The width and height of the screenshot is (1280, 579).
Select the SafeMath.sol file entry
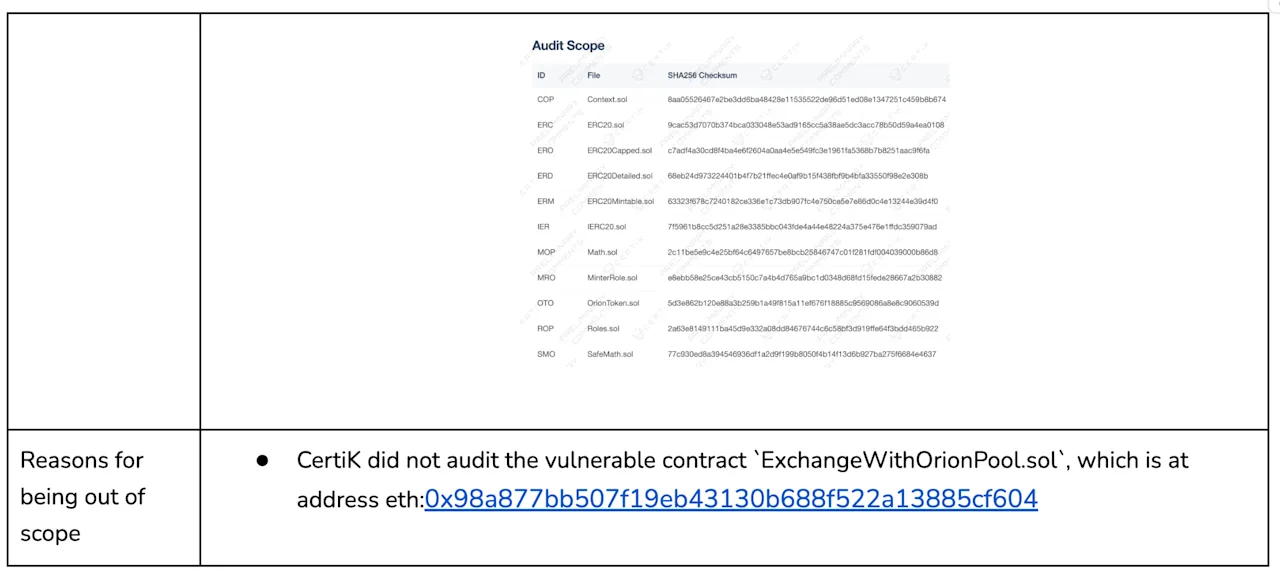click(610, 354)
